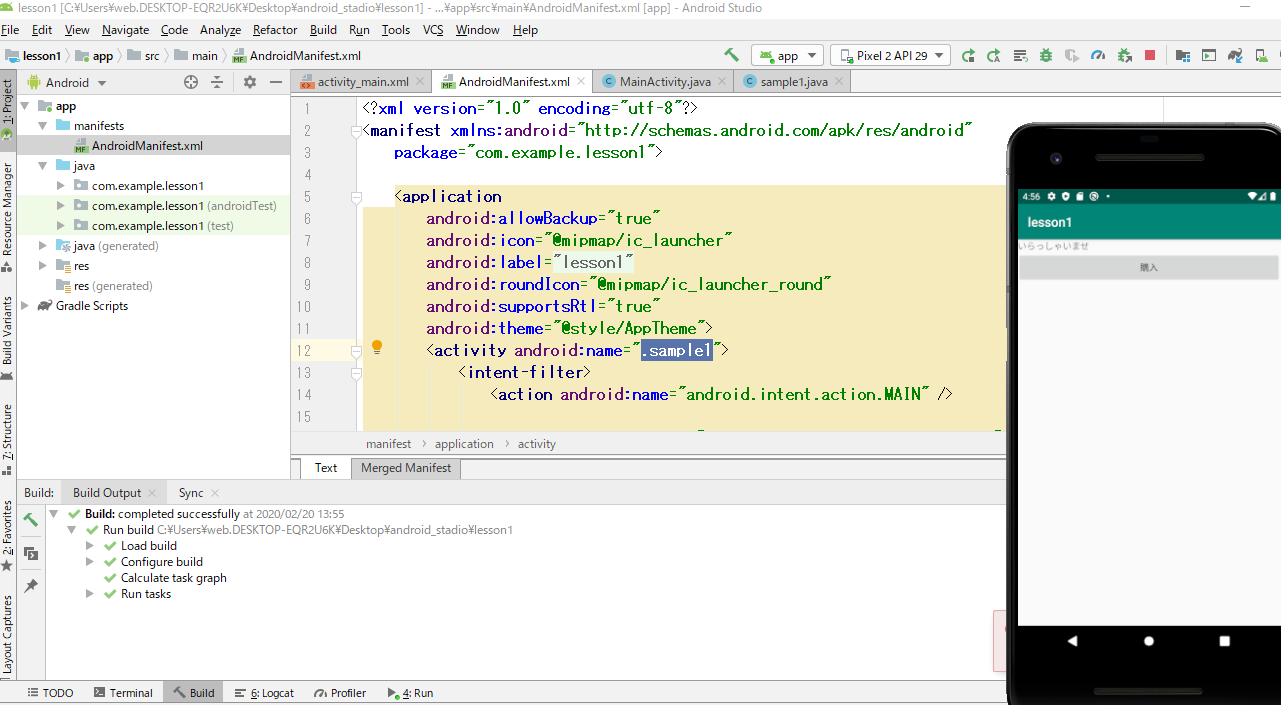
Task: Click the hammer icon in Build panel sidebar
Action: point(31,520)
